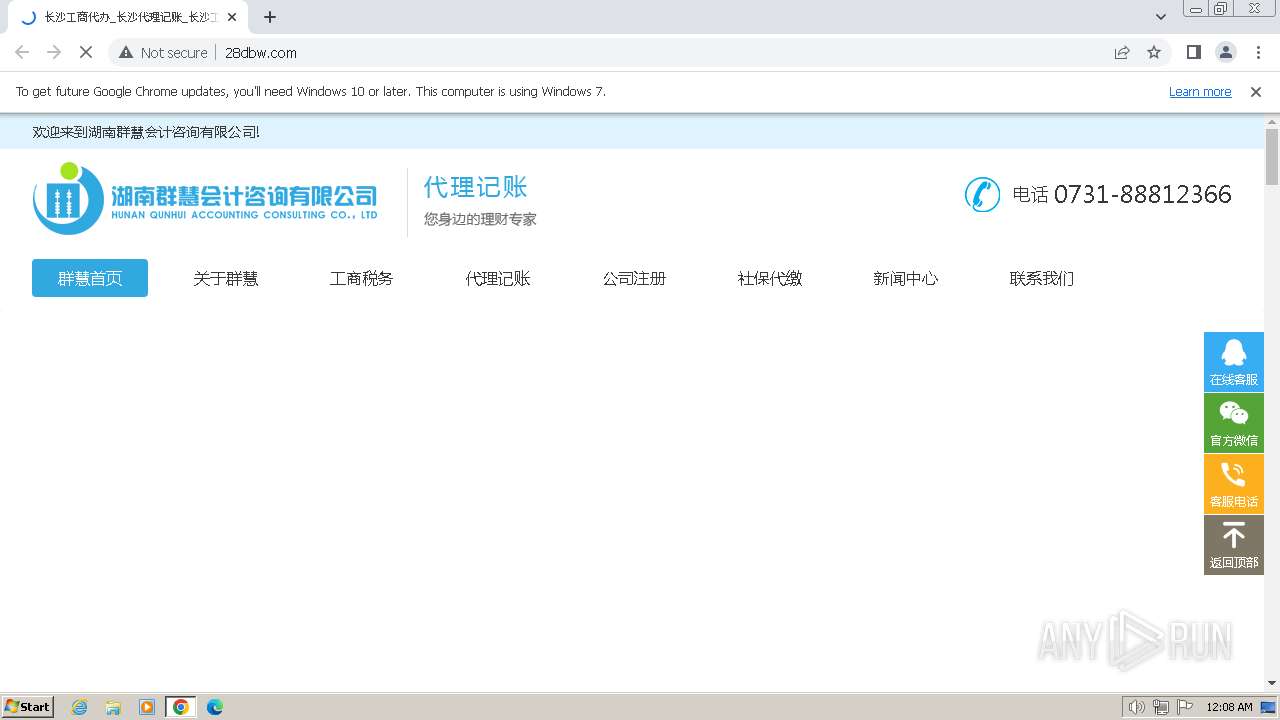Open the 工商税务 menu item
1280x720 pixels.
pos(362,278)
